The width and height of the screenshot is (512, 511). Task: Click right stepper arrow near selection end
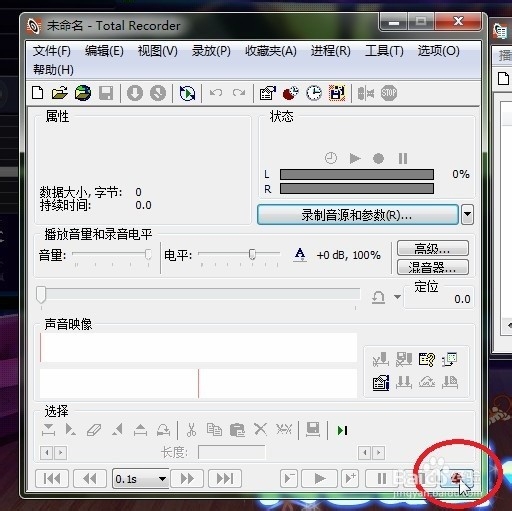coord(378,453)
